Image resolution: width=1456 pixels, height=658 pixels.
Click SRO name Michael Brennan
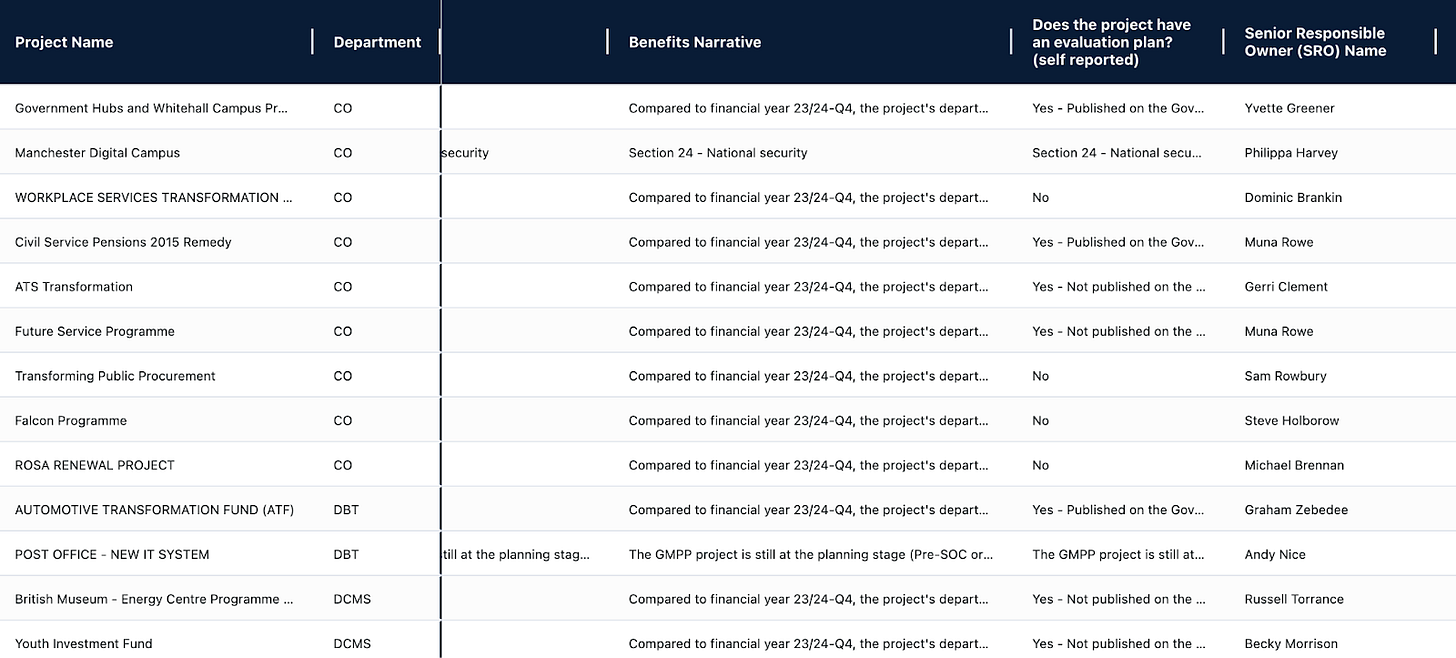tap(1295, 465)
